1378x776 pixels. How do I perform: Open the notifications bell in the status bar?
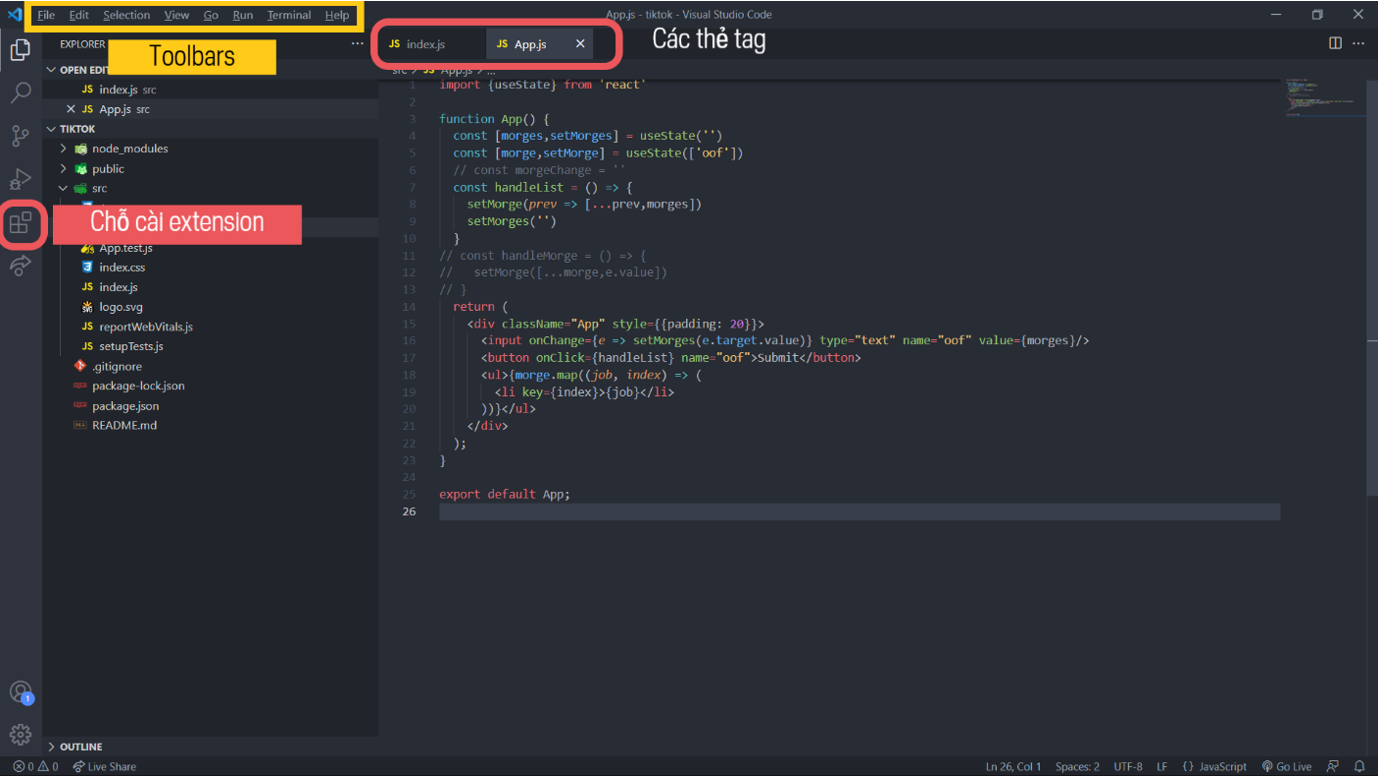pyautogui.click(x=1359, y=767)
